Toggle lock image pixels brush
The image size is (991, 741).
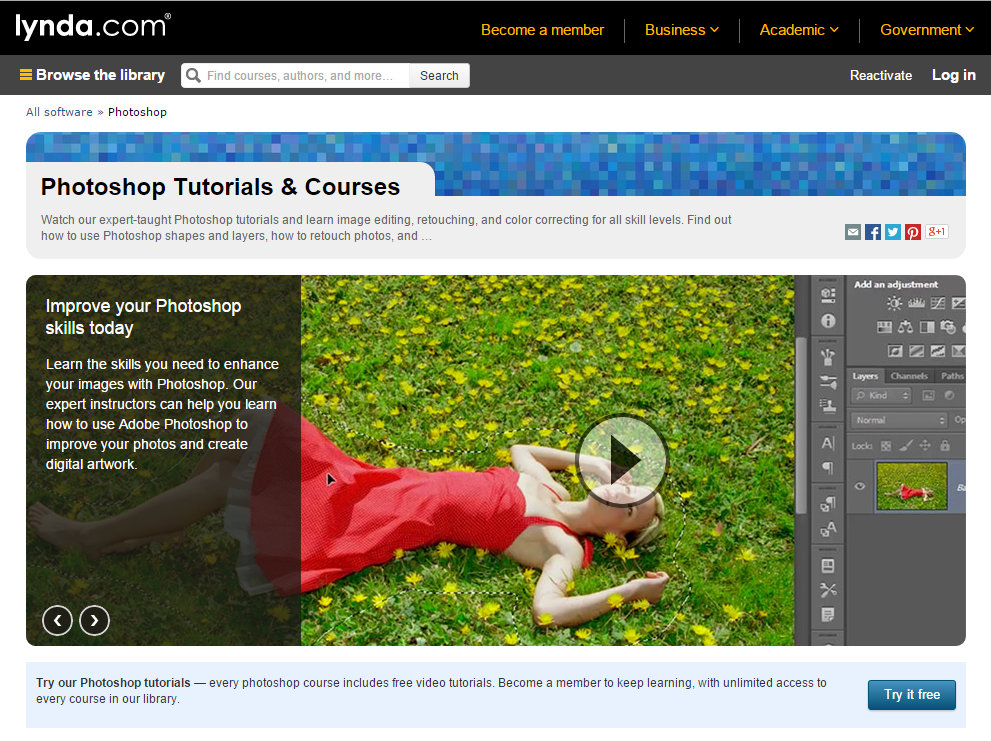point(906,446)
